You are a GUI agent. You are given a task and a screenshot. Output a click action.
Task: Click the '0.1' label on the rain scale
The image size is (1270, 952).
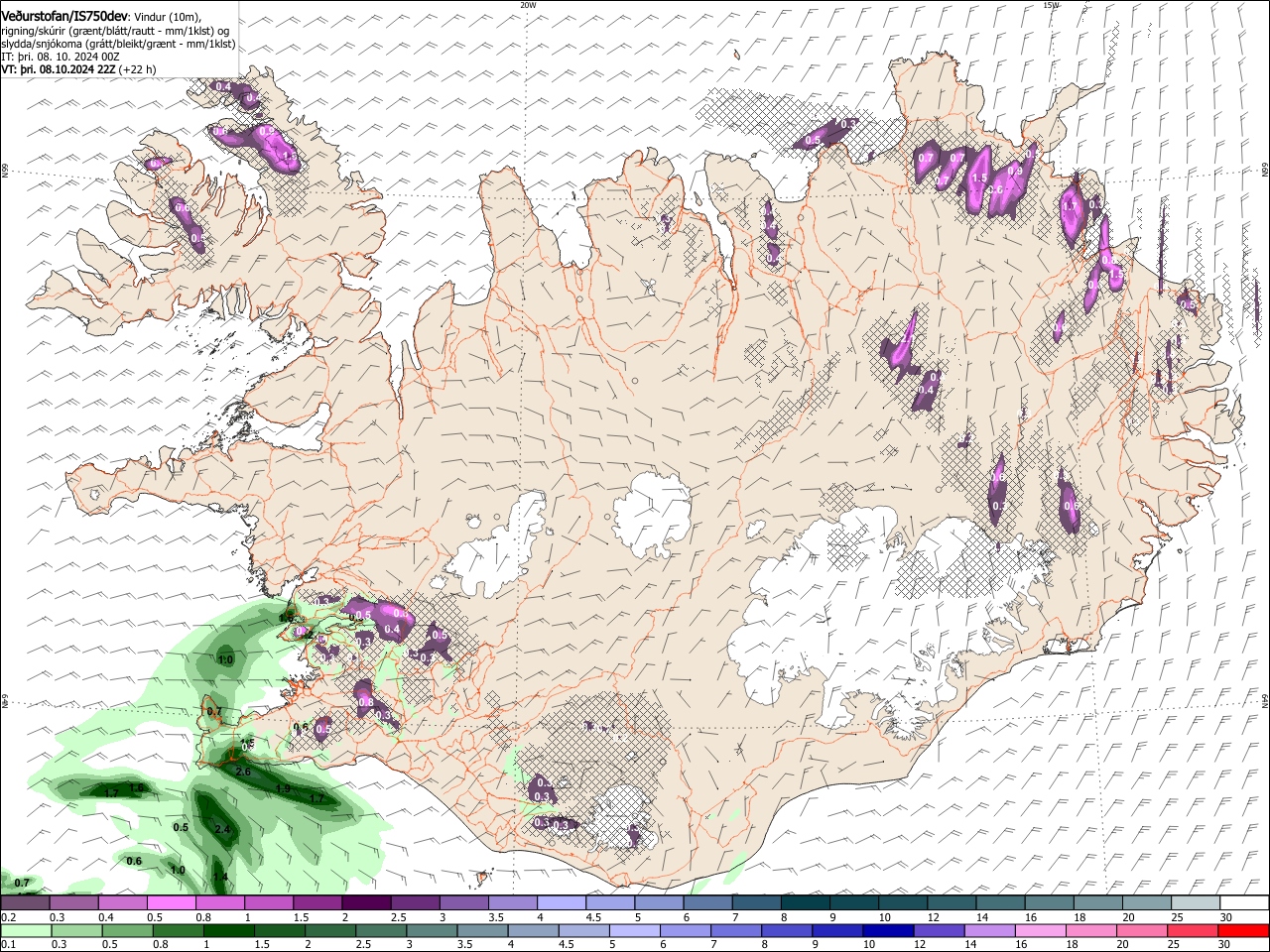10,944
